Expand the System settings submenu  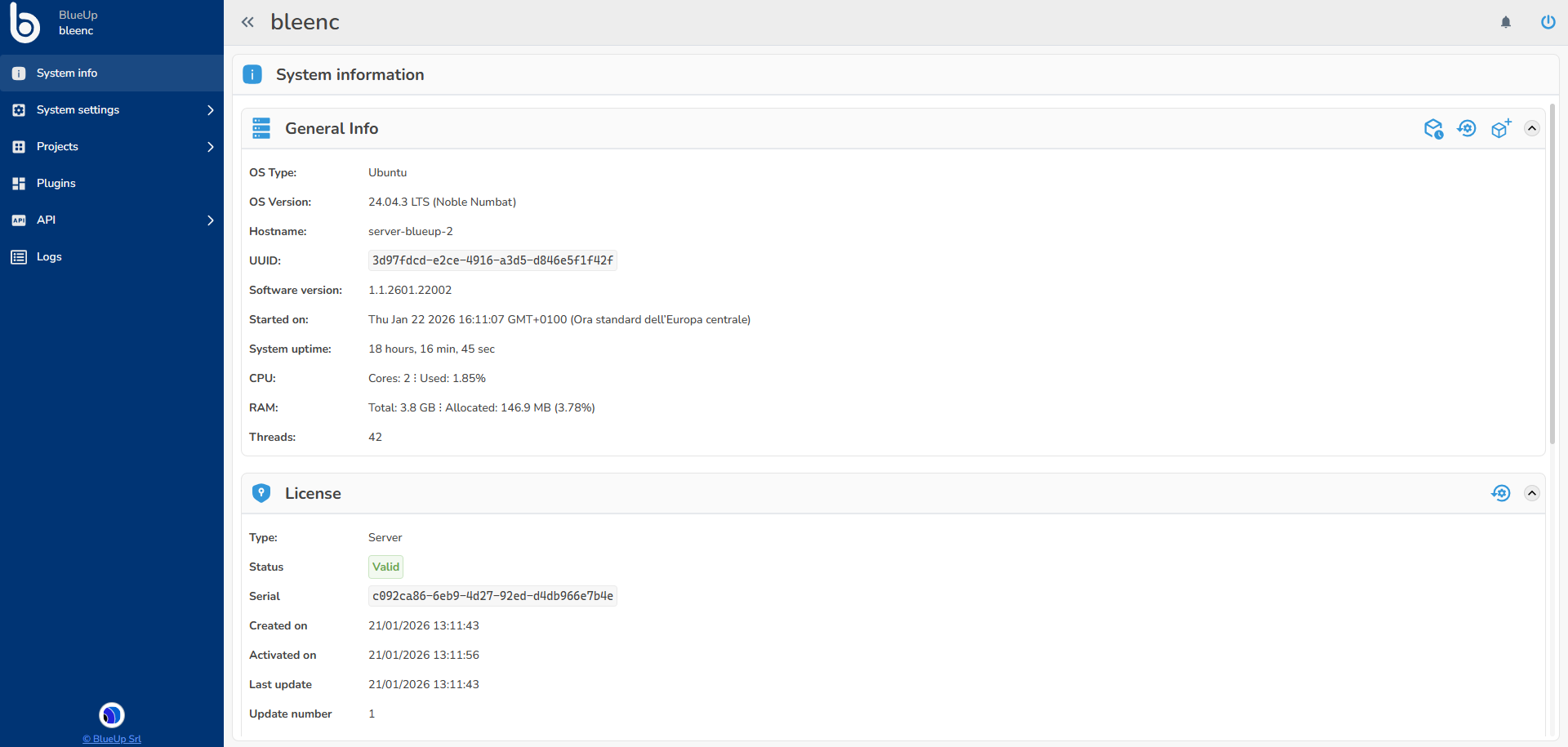coord(210,109)
